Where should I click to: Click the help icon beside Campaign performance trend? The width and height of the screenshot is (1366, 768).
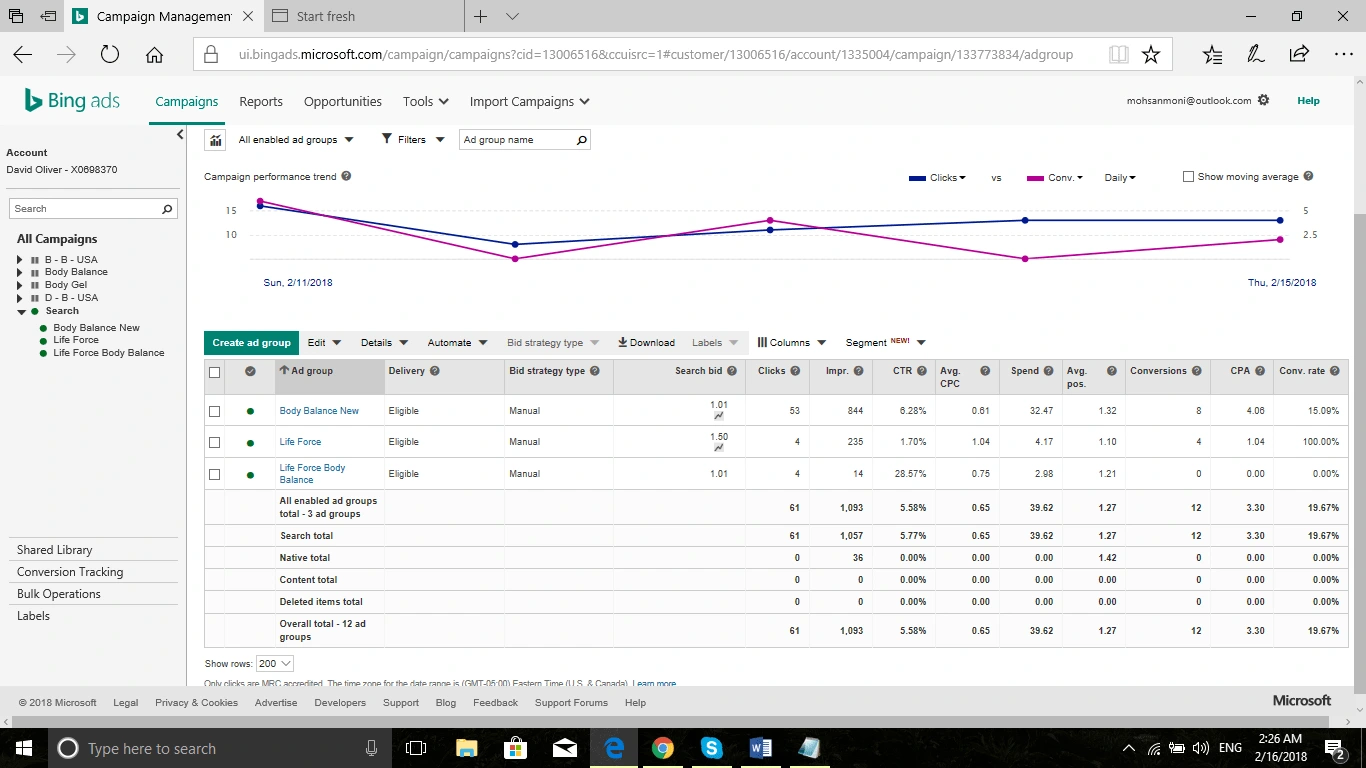[346, 177]
